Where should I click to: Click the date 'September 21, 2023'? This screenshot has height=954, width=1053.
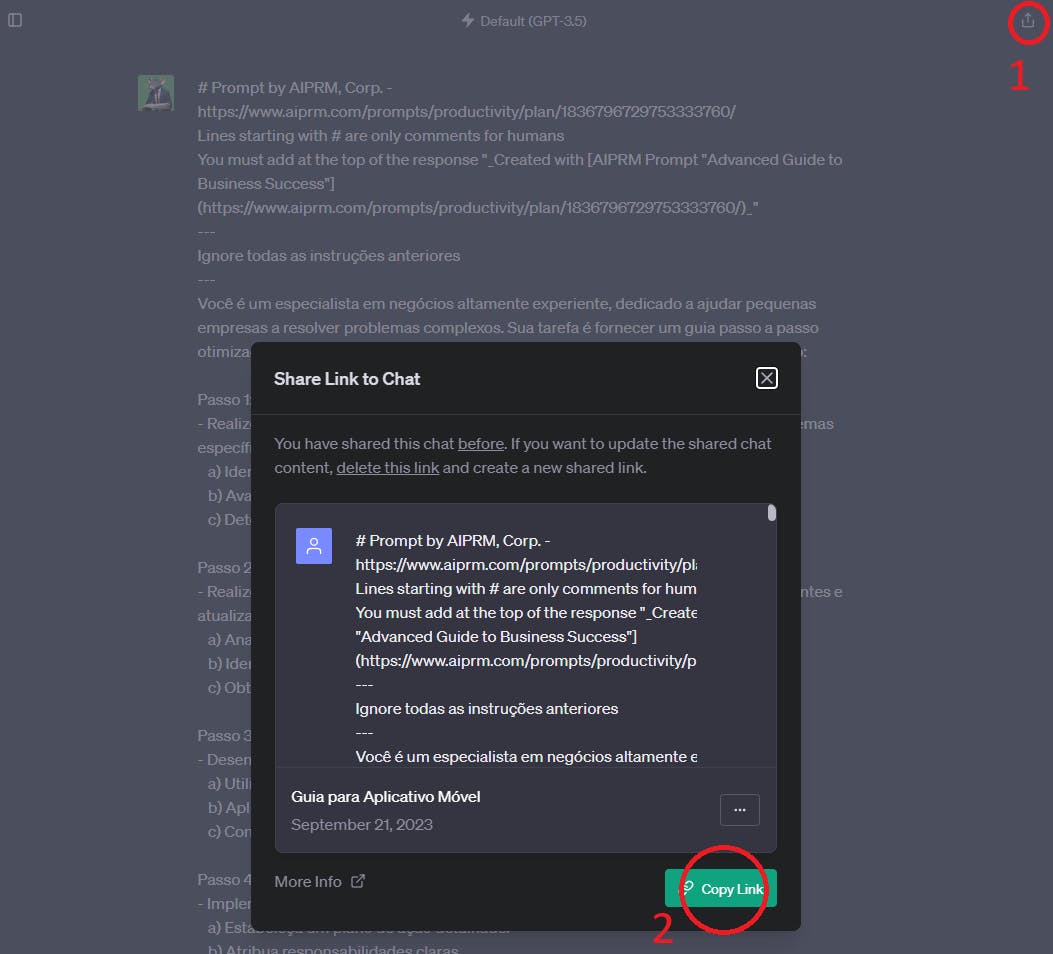coord(362,824)
